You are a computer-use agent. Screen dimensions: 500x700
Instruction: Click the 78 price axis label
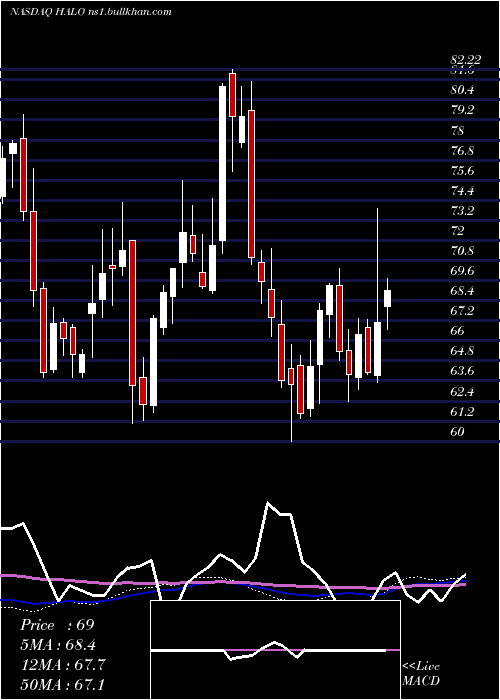tap(458, 131)
